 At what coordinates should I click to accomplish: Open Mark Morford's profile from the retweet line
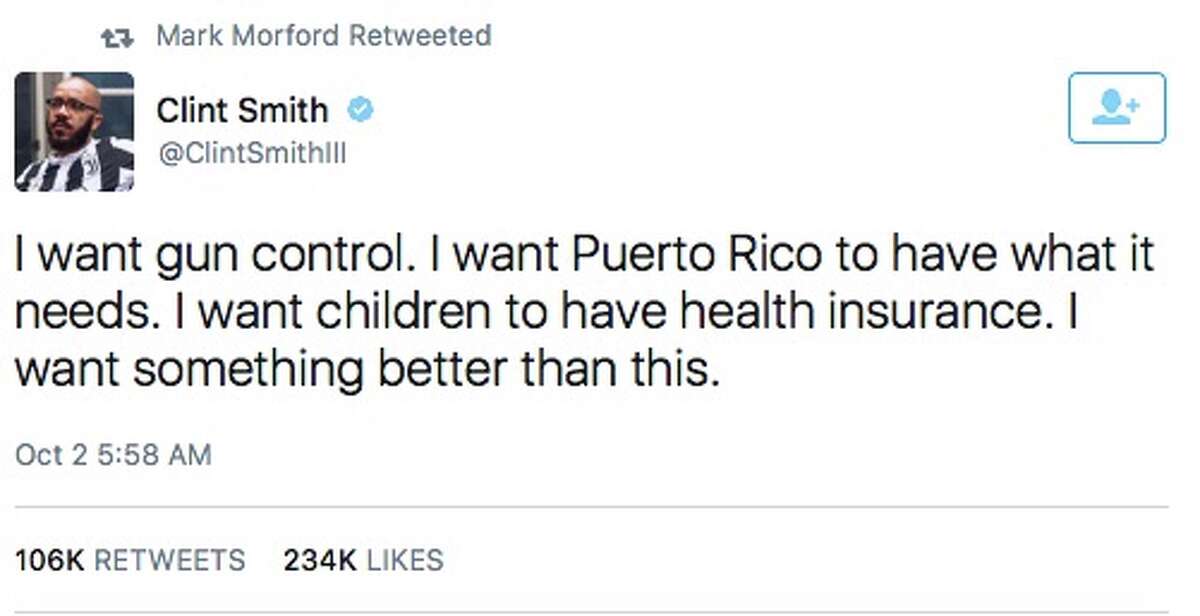click(247, 37)
